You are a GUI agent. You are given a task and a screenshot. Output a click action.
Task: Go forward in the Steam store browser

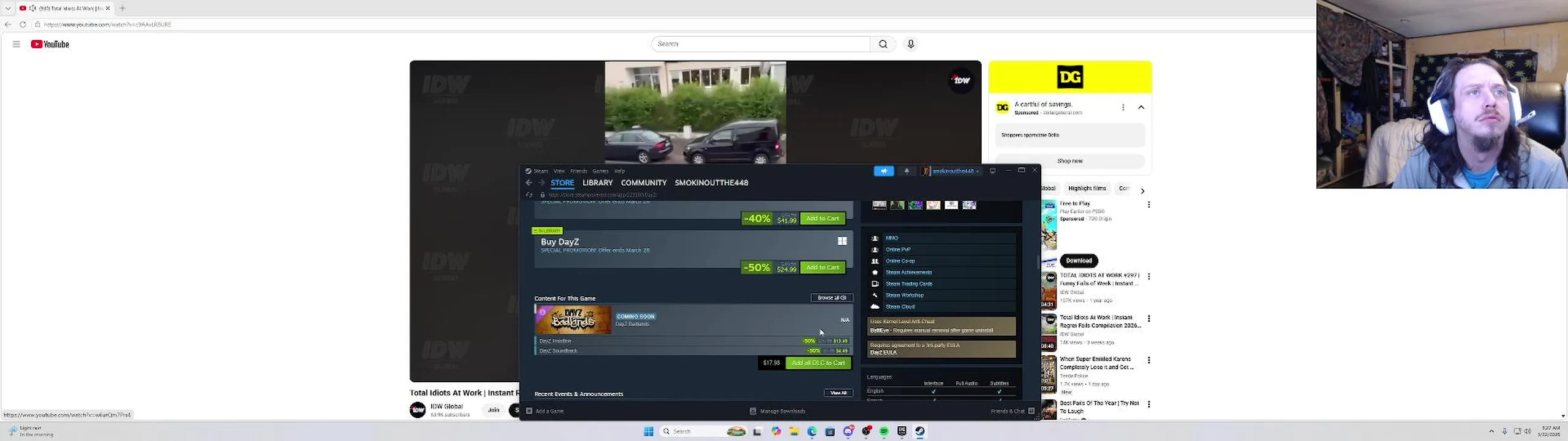[x=541, y=183]
